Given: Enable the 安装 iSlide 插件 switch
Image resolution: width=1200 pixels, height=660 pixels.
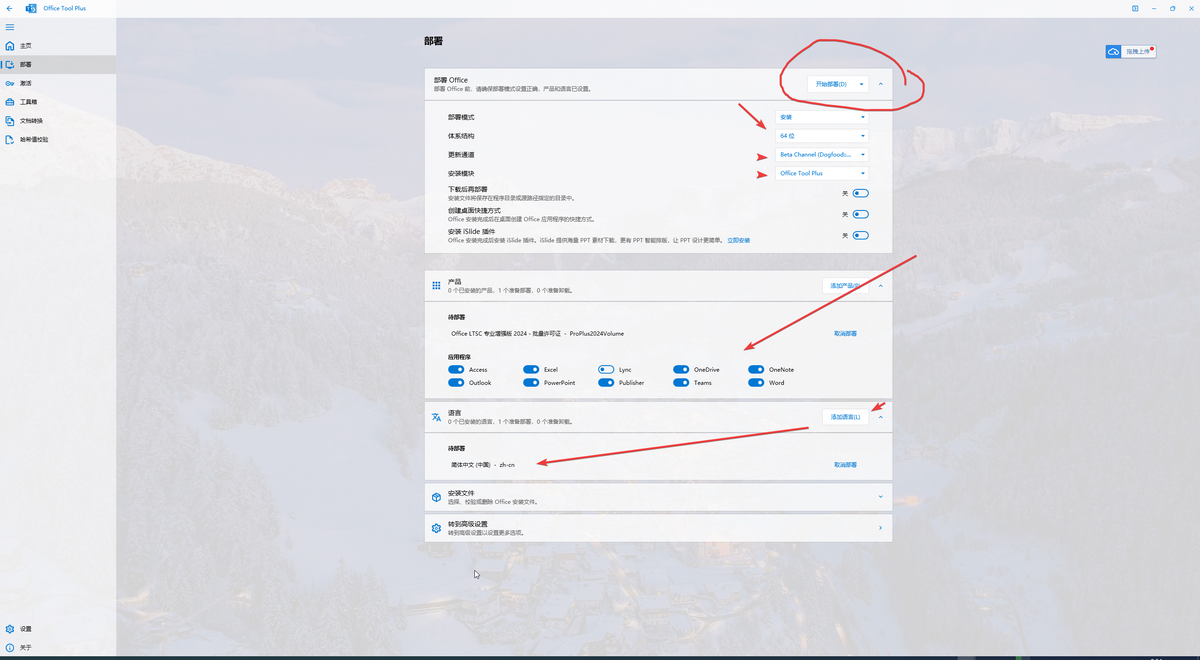Looking at the screenshot, I should pyautogui.click(x=860, y=236).
